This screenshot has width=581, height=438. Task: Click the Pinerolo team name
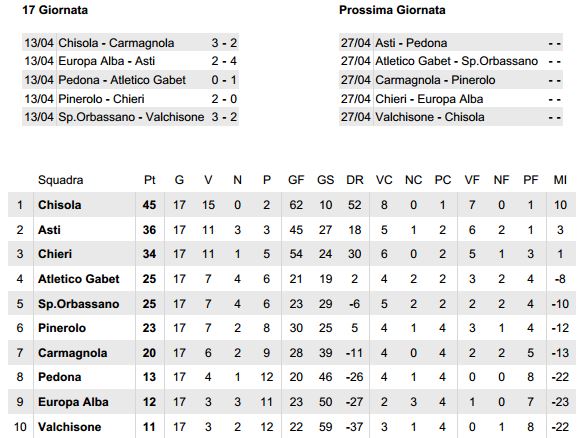click(x=62, y=328)
